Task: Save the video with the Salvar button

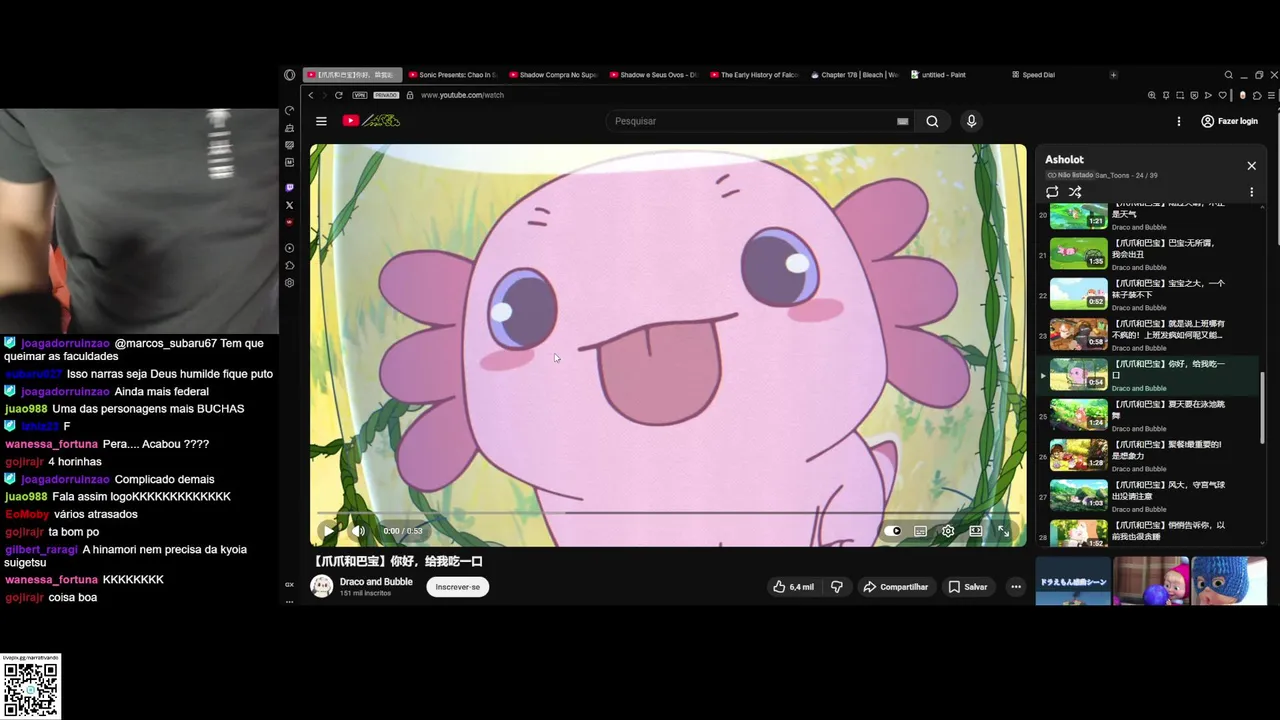Action: pos(968,587)
